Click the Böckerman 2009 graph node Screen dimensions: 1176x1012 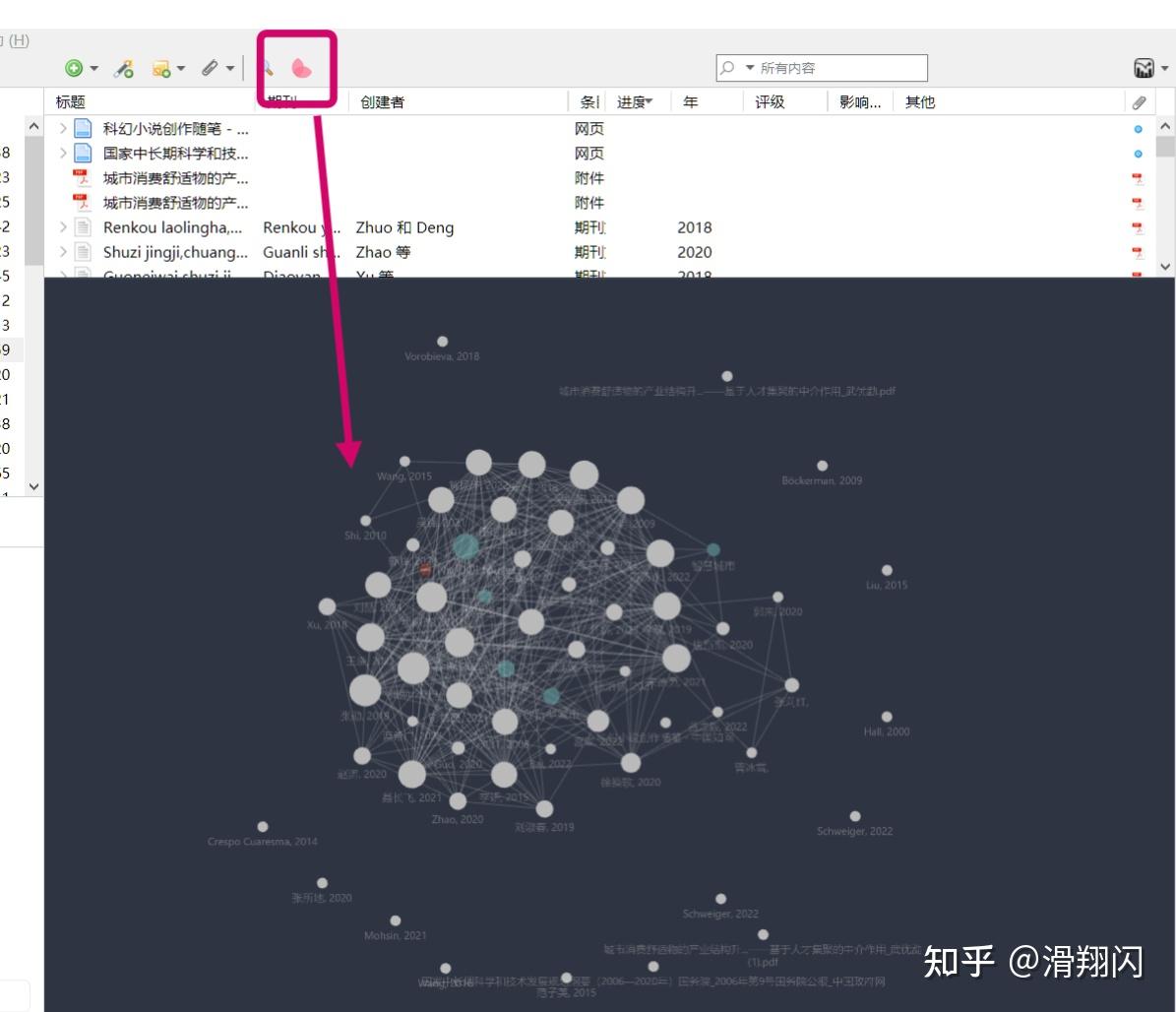click(824, 465)
